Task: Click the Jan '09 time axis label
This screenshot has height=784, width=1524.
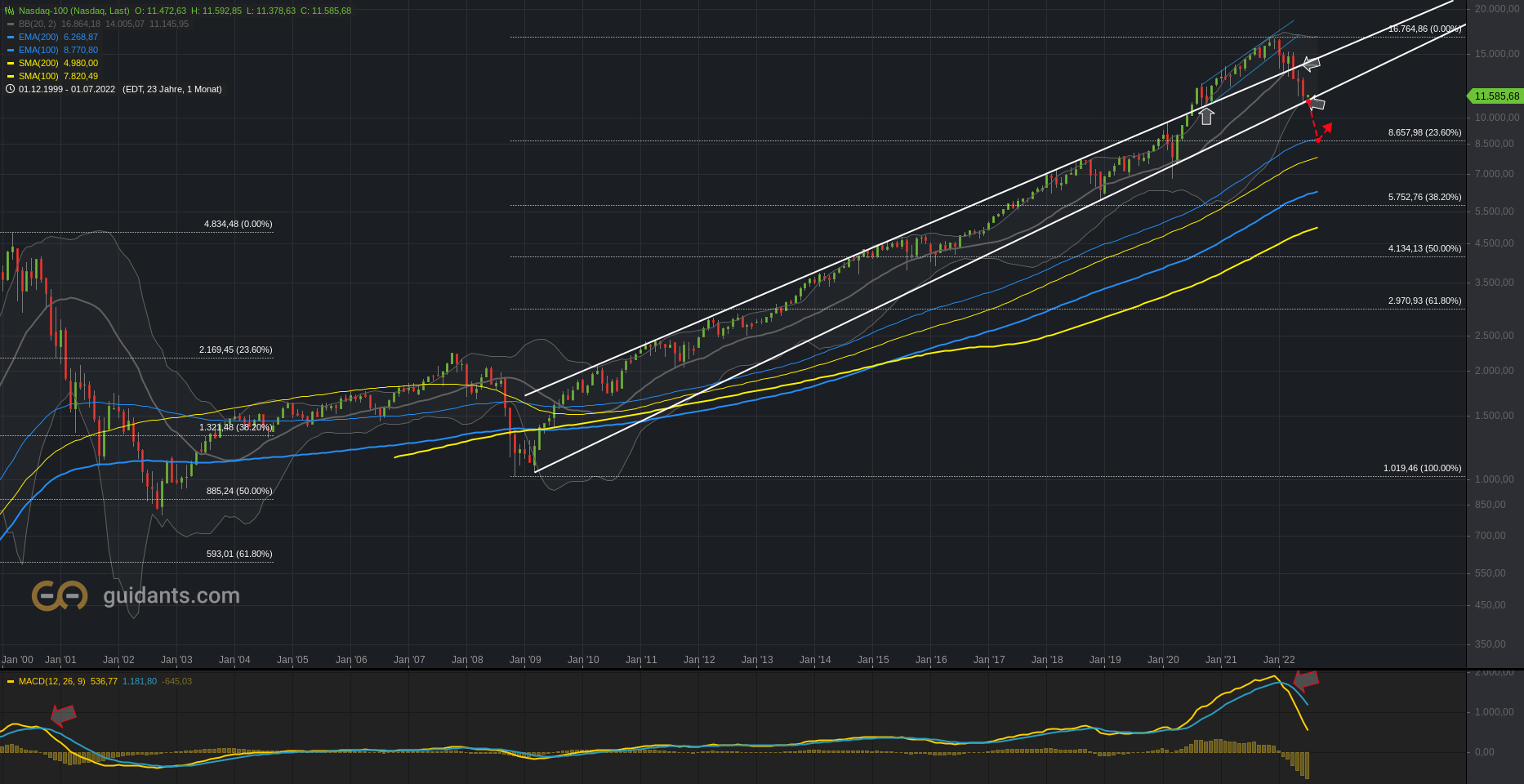Action: tap(525, 660)
